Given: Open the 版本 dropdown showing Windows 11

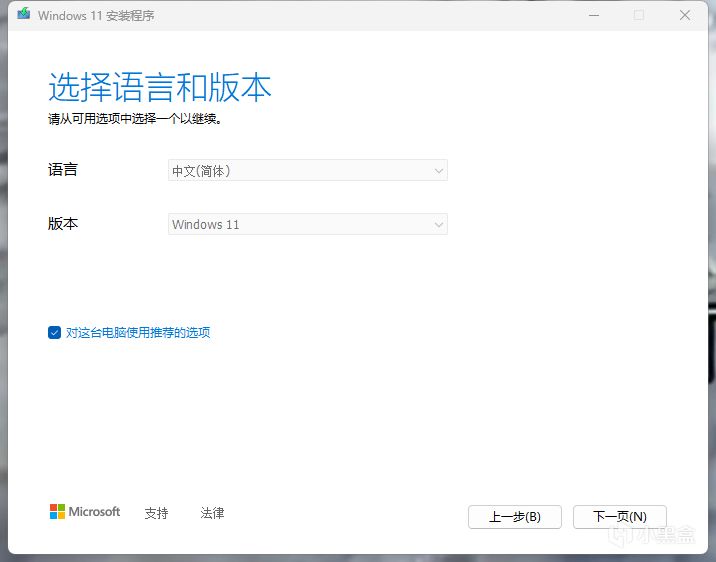Looking at the screenshot, I should click(x=308, y=224).
